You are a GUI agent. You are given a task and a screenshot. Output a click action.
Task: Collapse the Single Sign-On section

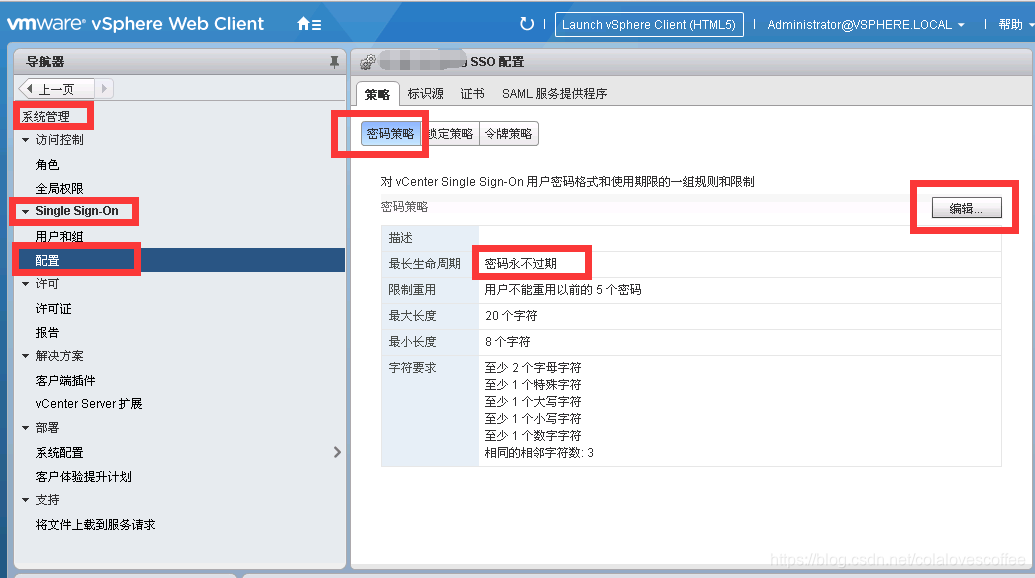tap(25, 211)
